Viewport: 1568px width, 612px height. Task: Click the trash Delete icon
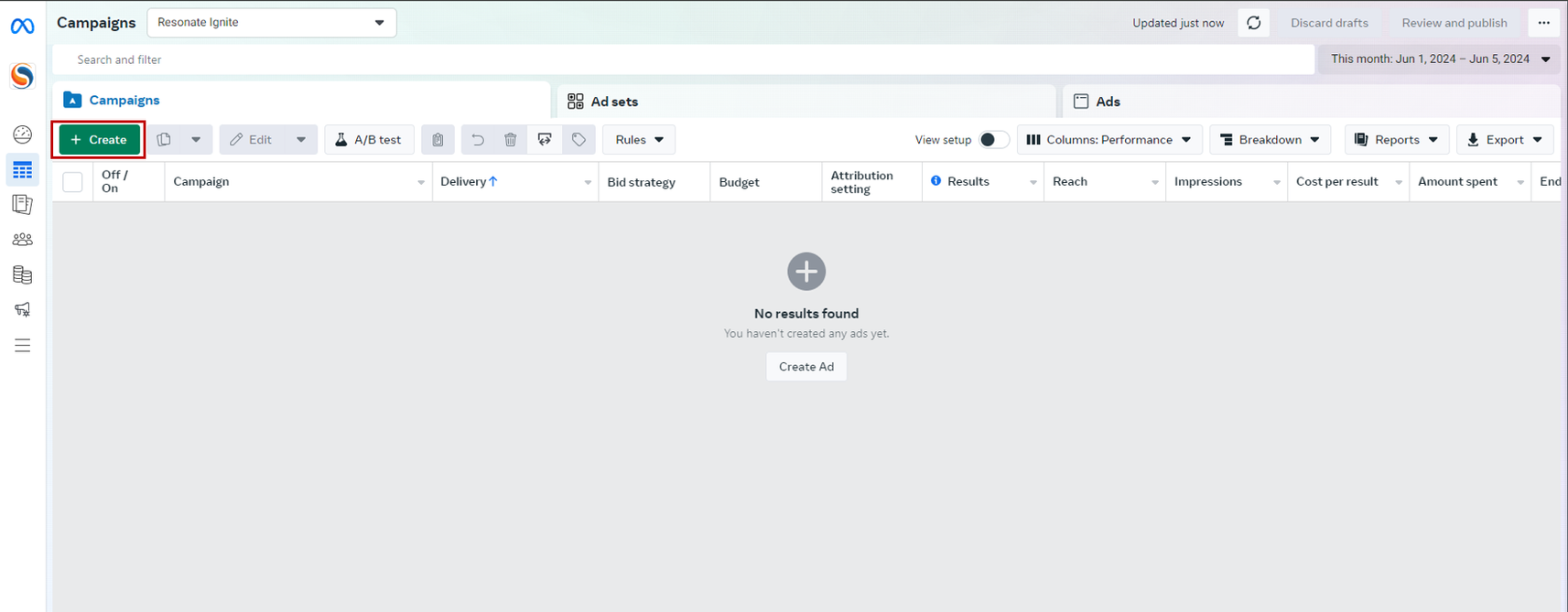coord(511,140)
